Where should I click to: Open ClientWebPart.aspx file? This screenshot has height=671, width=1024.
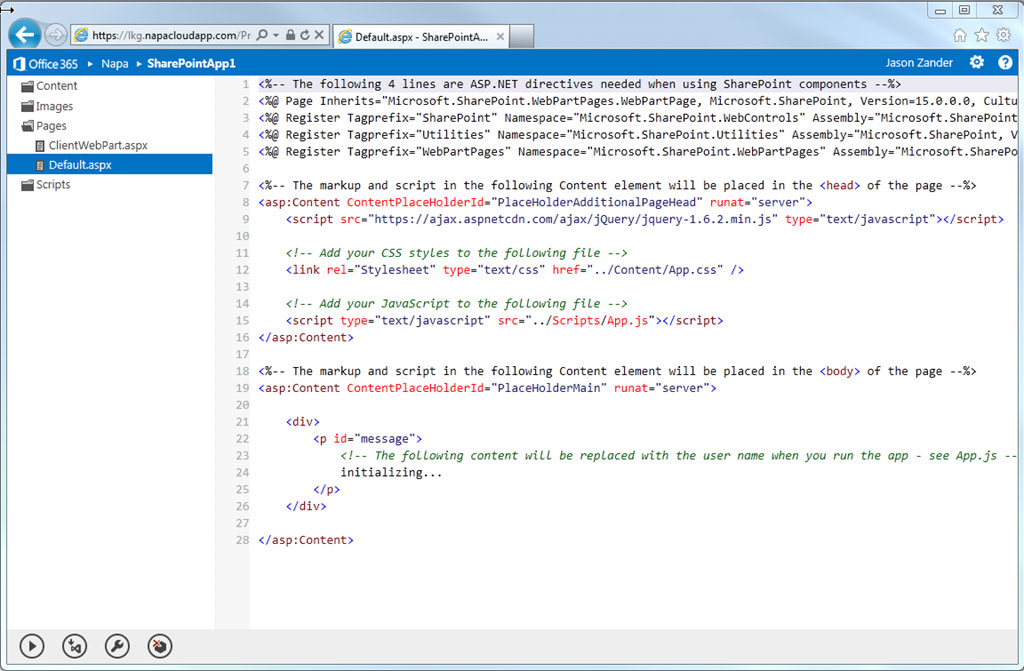point(98,146)
